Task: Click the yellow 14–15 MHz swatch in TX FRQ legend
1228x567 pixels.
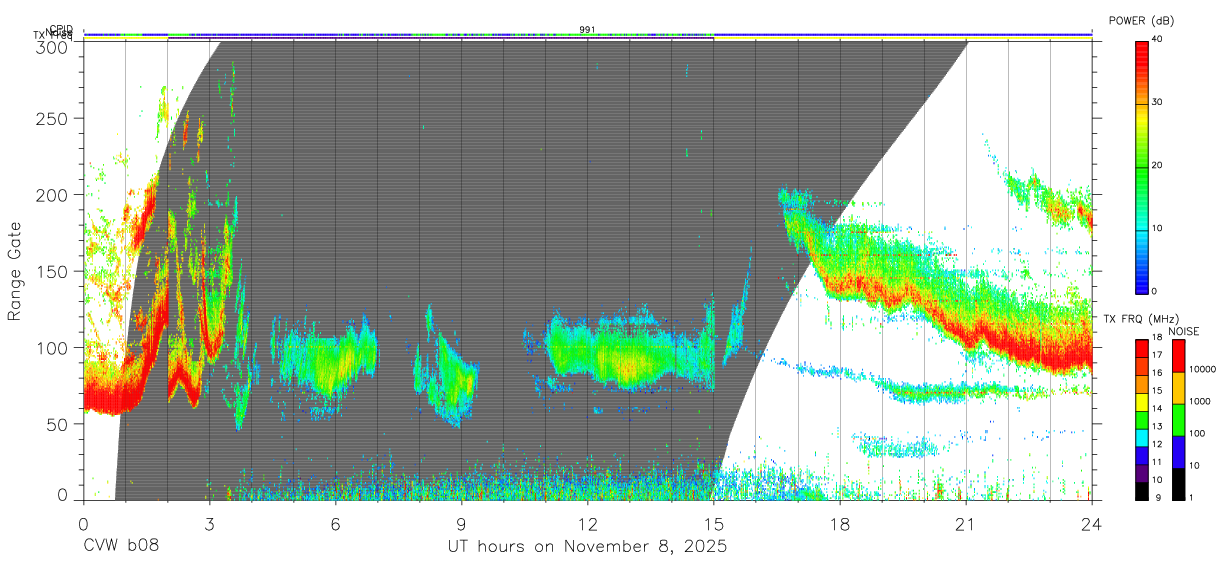Action: 1142,401
